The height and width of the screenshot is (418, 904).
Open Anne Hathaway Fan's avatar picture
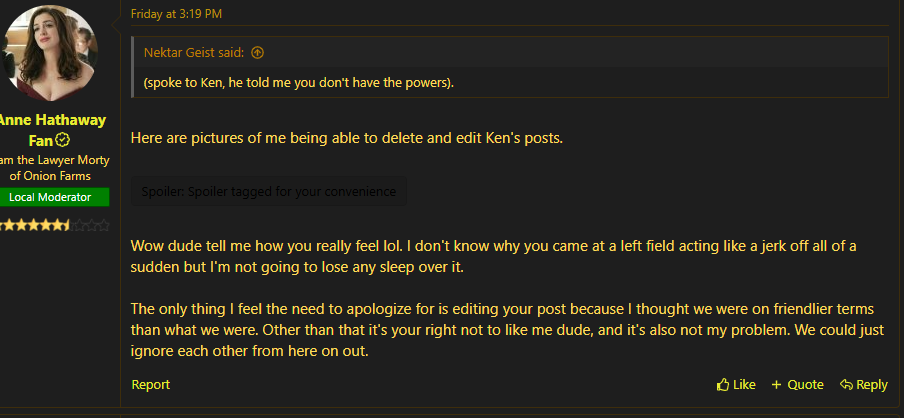pos(50,52)
